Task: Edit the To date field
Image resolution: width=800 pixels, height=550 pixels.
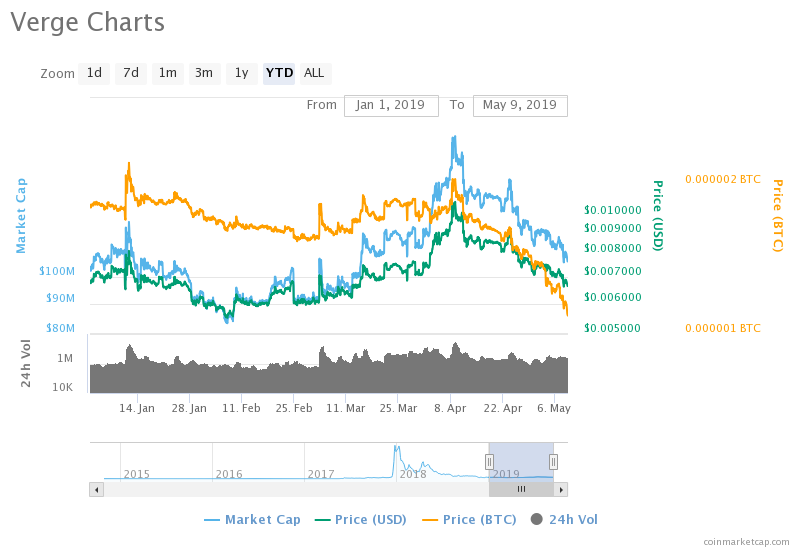Action: point(520,106)
